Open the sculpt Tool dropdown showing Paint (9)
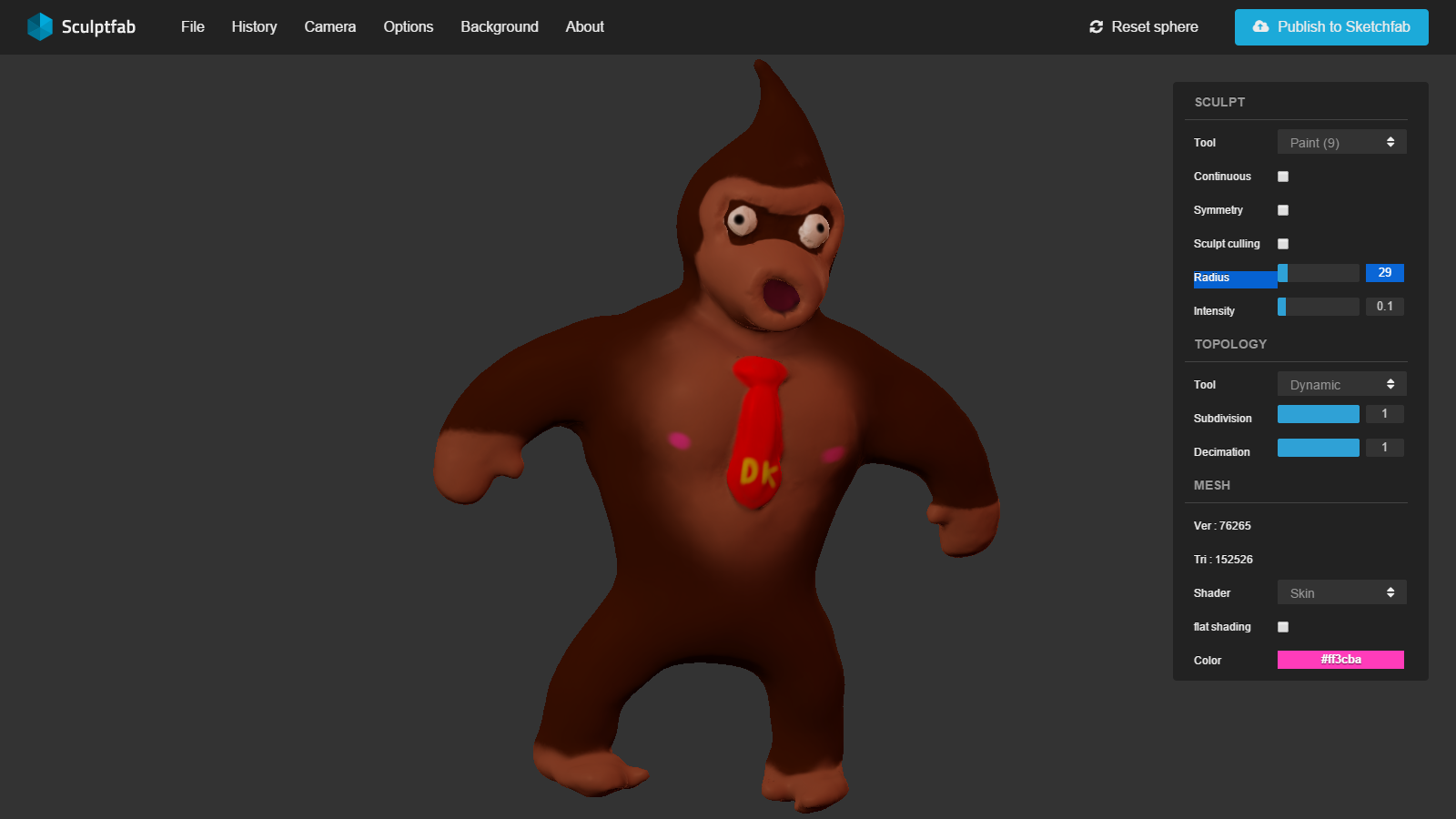Viewport: 1456px width, 819px height. pos(1342,142)
